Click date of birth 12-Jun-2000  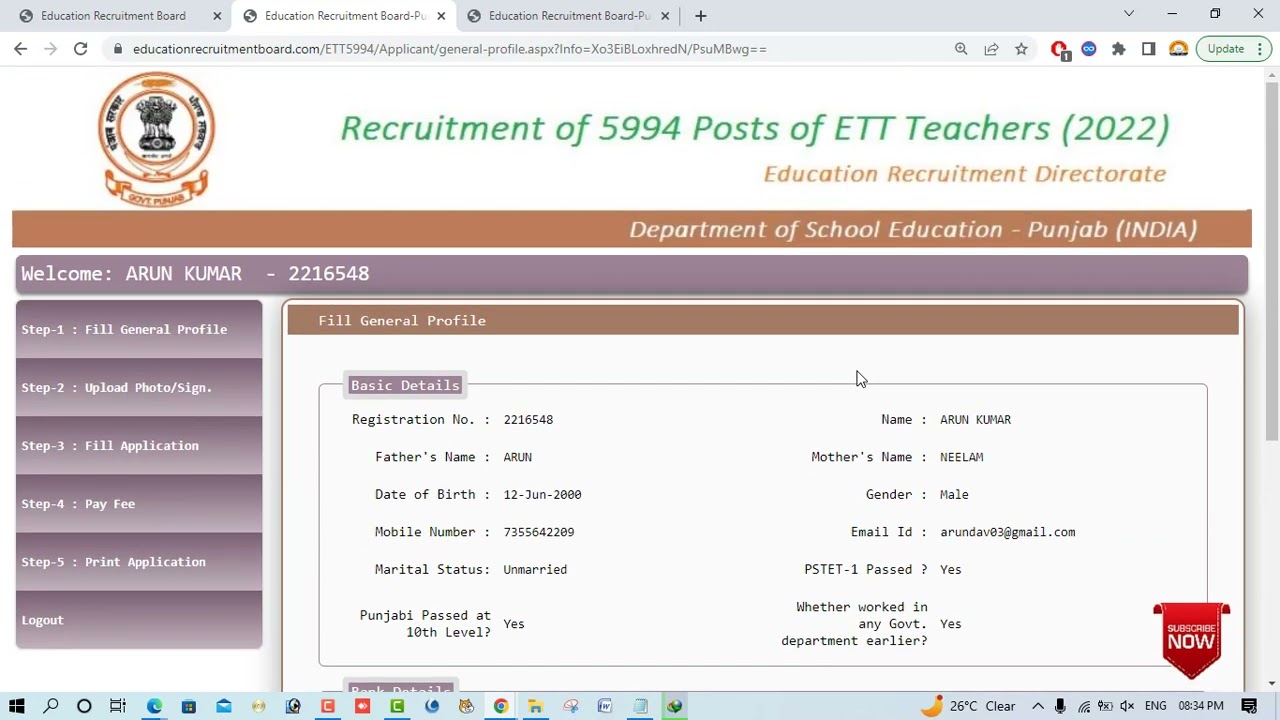point(542,495)
